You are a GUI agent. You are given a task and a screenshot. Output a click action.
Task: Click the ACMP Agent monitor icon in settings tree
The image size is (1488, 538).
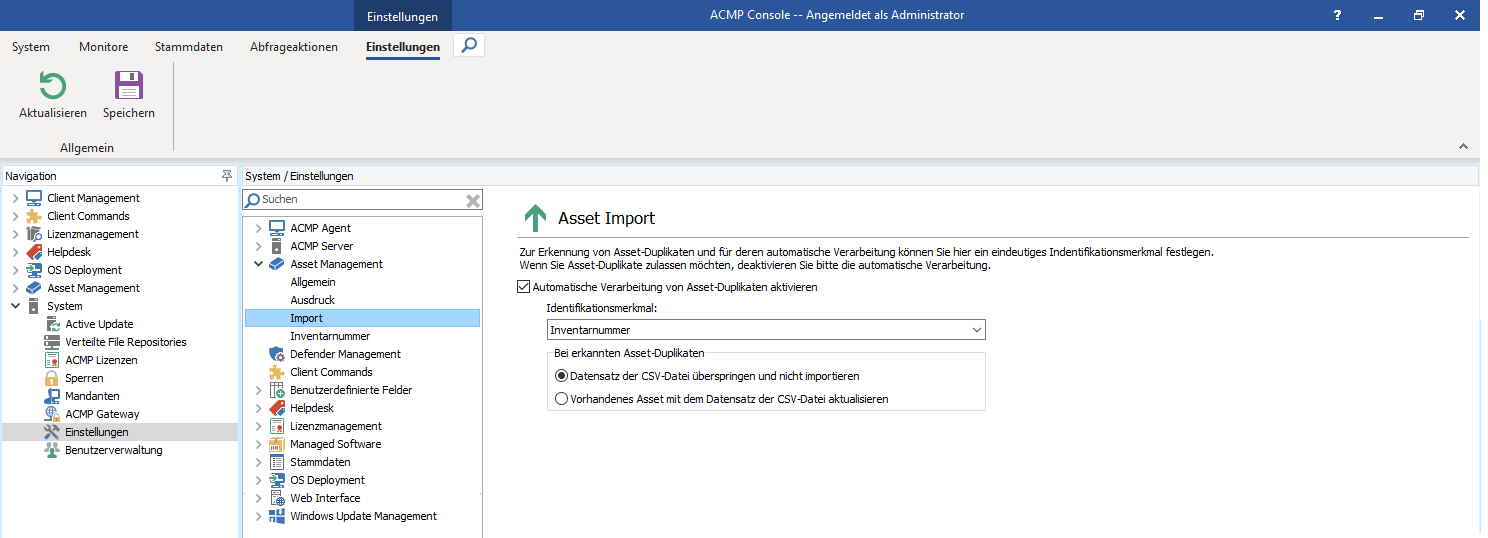[x=277, y=228]
